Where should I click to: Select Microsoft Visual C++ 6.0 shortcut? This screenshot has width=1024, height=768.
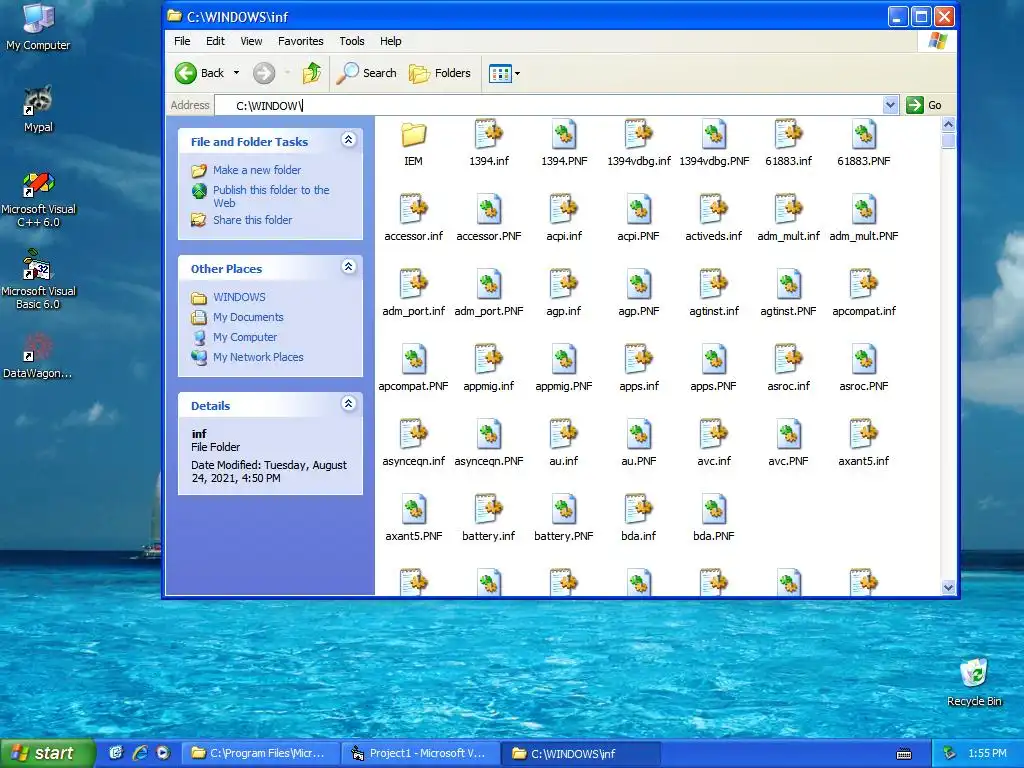point(38,199)
